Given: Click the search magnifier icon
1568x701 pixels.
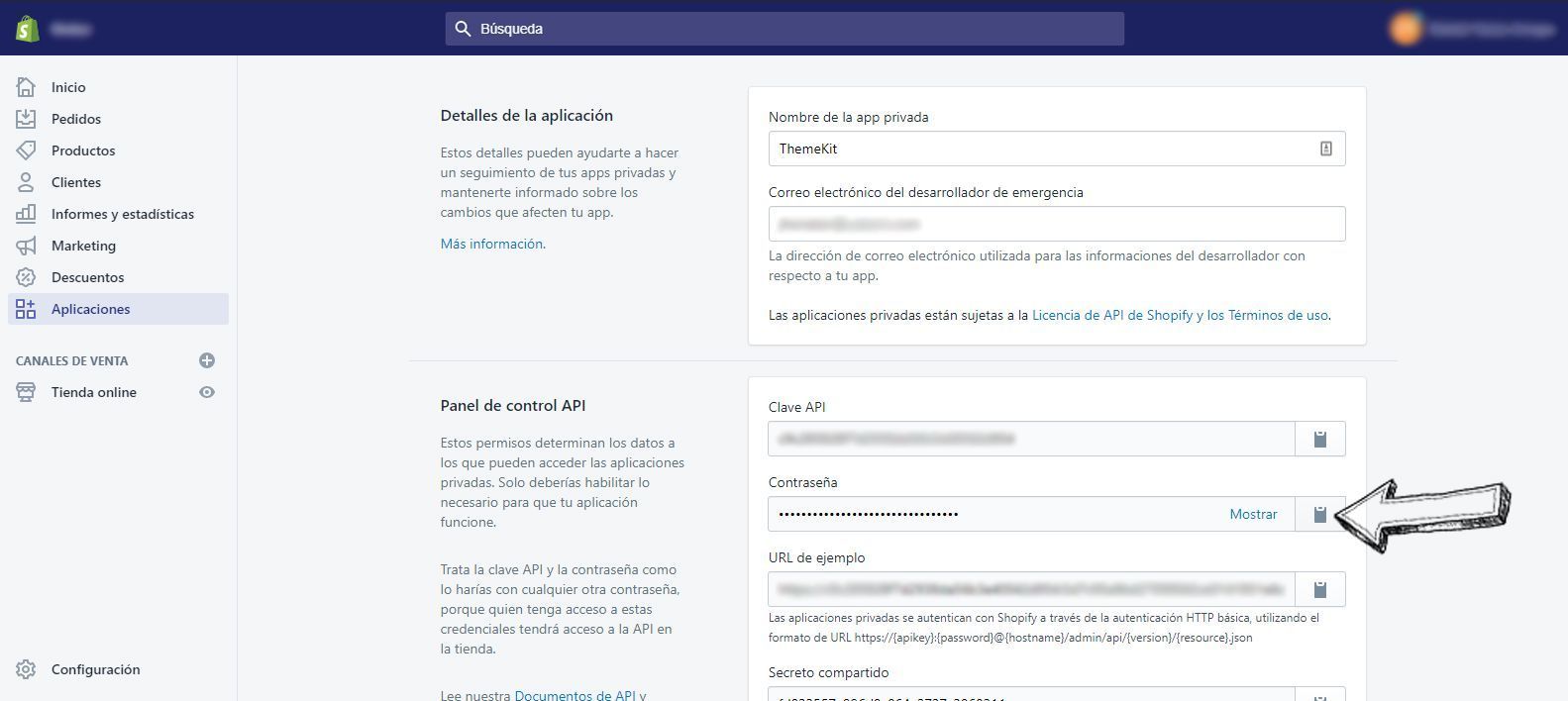Looking at the screenshot, I should (463, 29).
